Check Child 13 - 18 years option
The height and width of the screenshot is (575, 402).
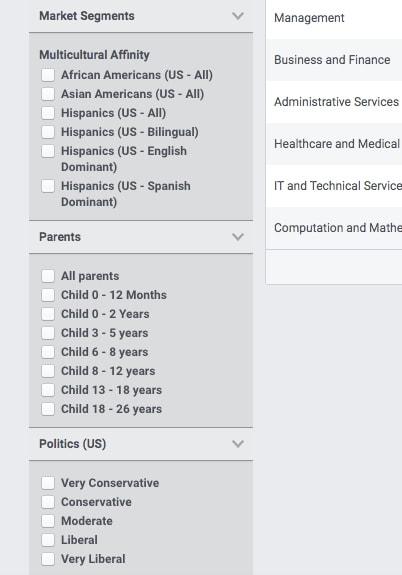pos(48,390)
